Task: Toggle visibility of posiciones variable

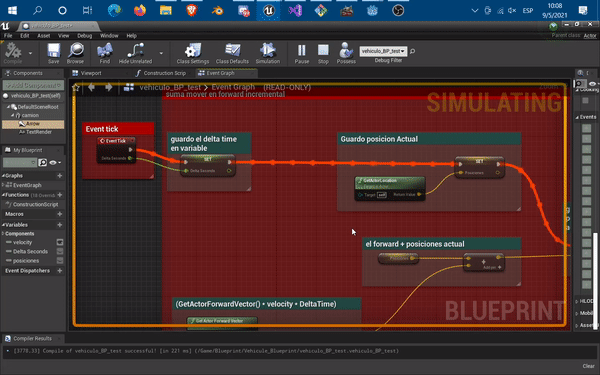Action: [x=60, y=261]
